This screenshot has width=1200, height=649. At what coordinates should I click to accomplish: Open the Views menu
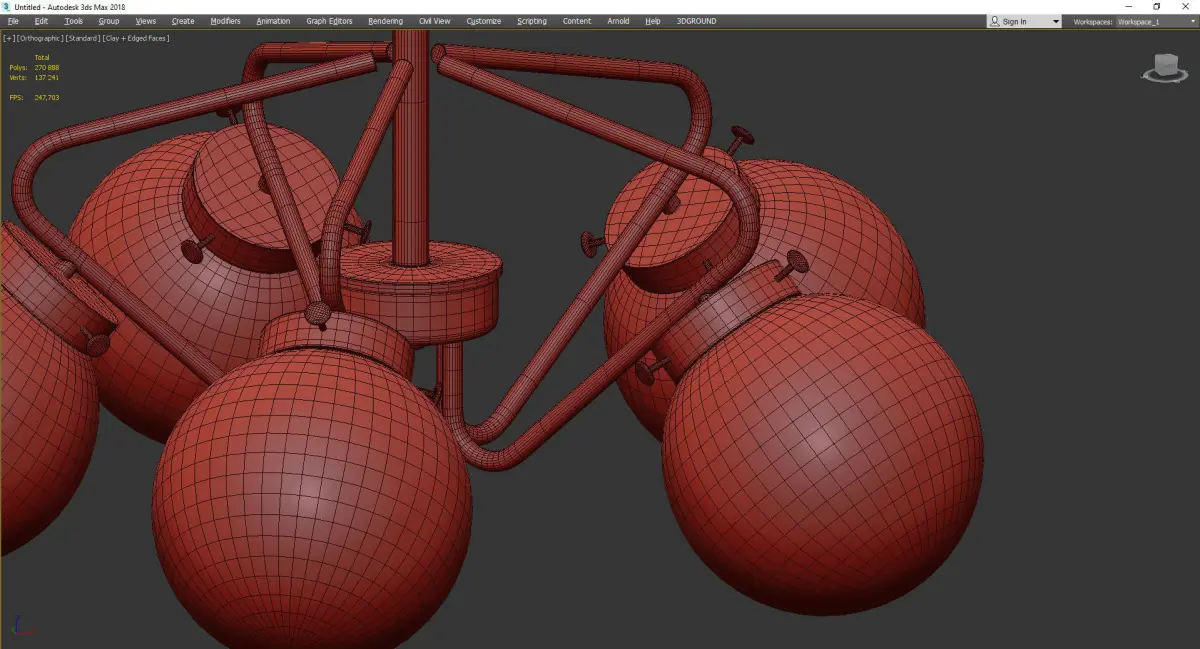pos(146,21)
